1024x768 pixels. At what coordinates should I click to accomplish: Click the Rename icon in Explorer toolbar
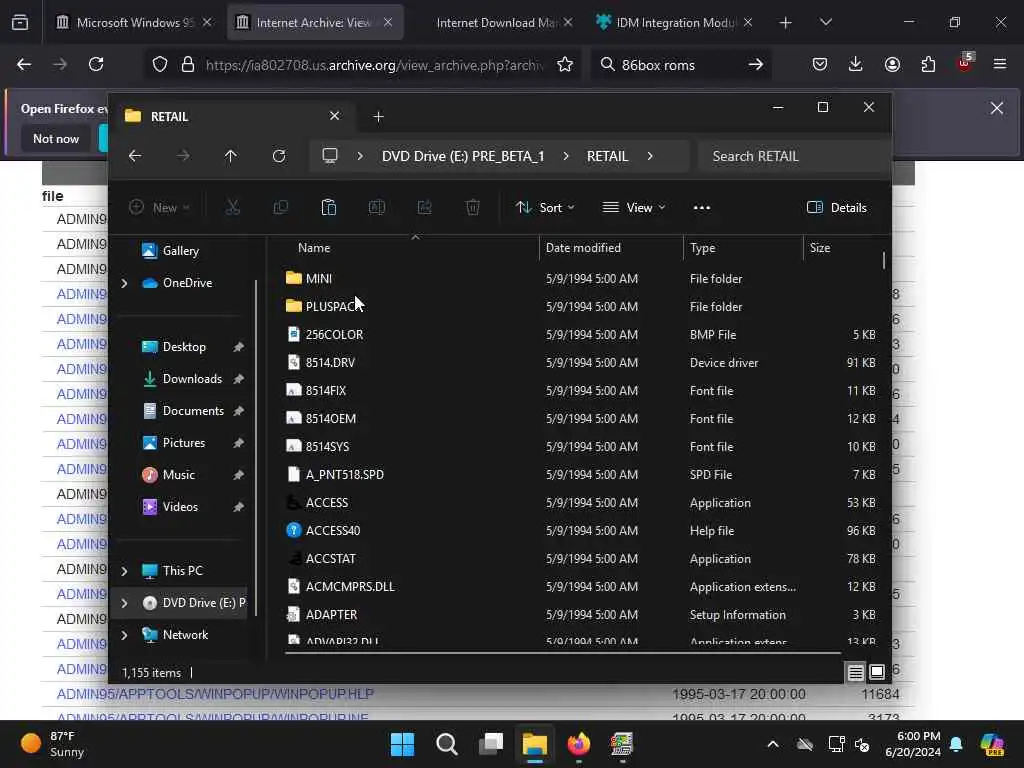click(x=377, y=208)
